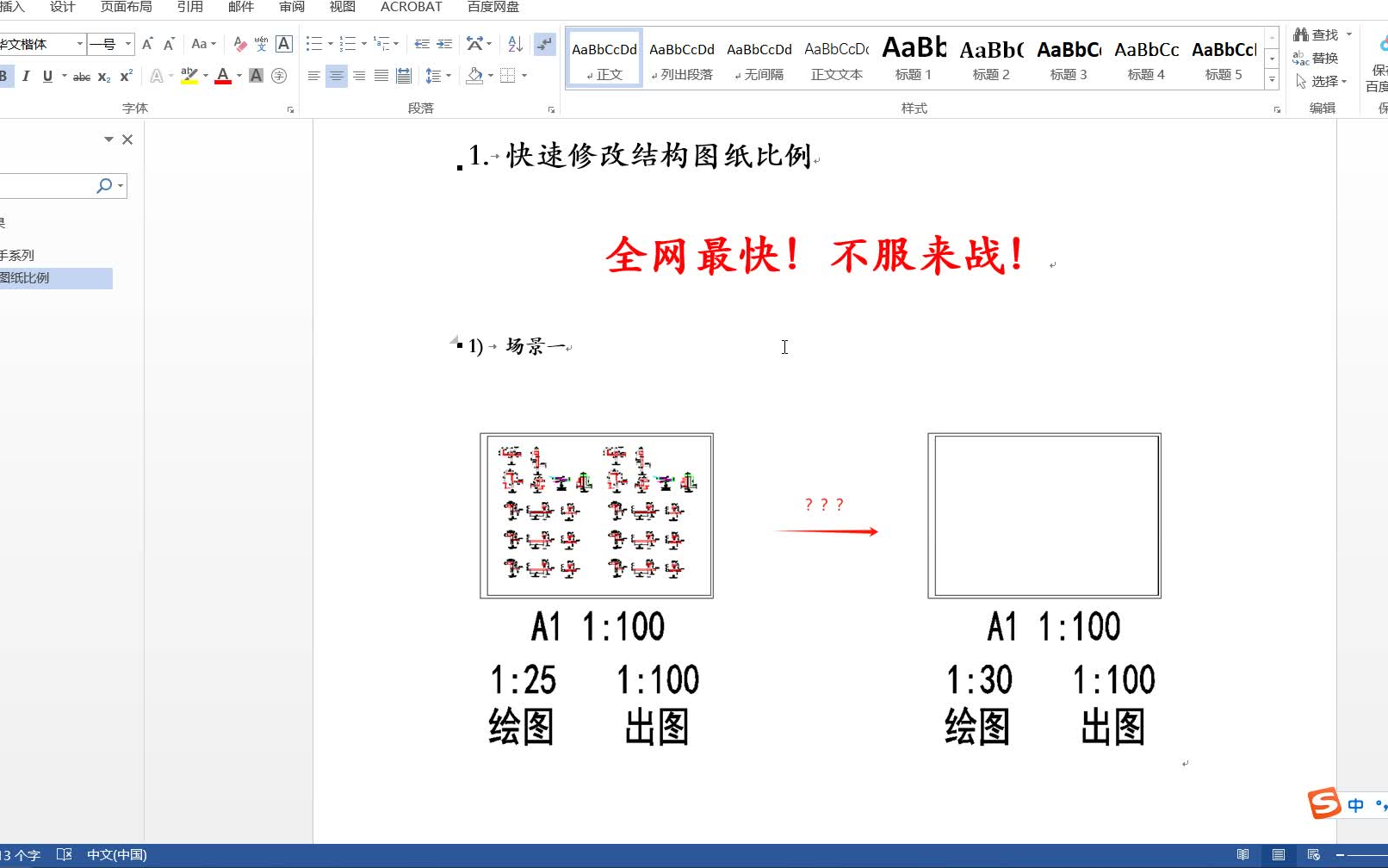
Task: Sort text with the A-Z sort icon
Action: click(x=514, y=44)
